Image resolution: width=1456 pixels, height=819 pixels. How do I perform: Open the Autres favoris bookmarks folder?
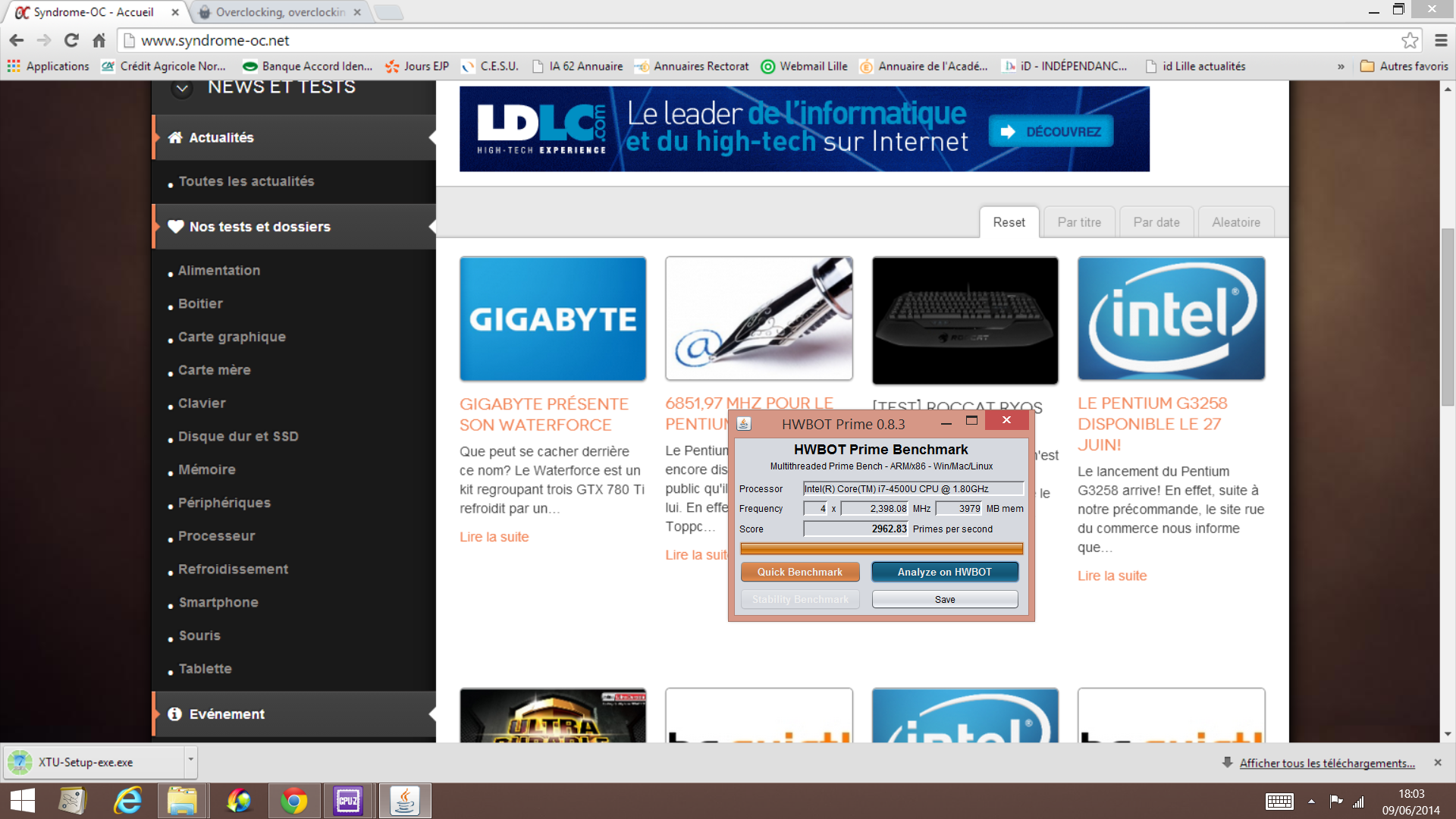click(1404, 66)
